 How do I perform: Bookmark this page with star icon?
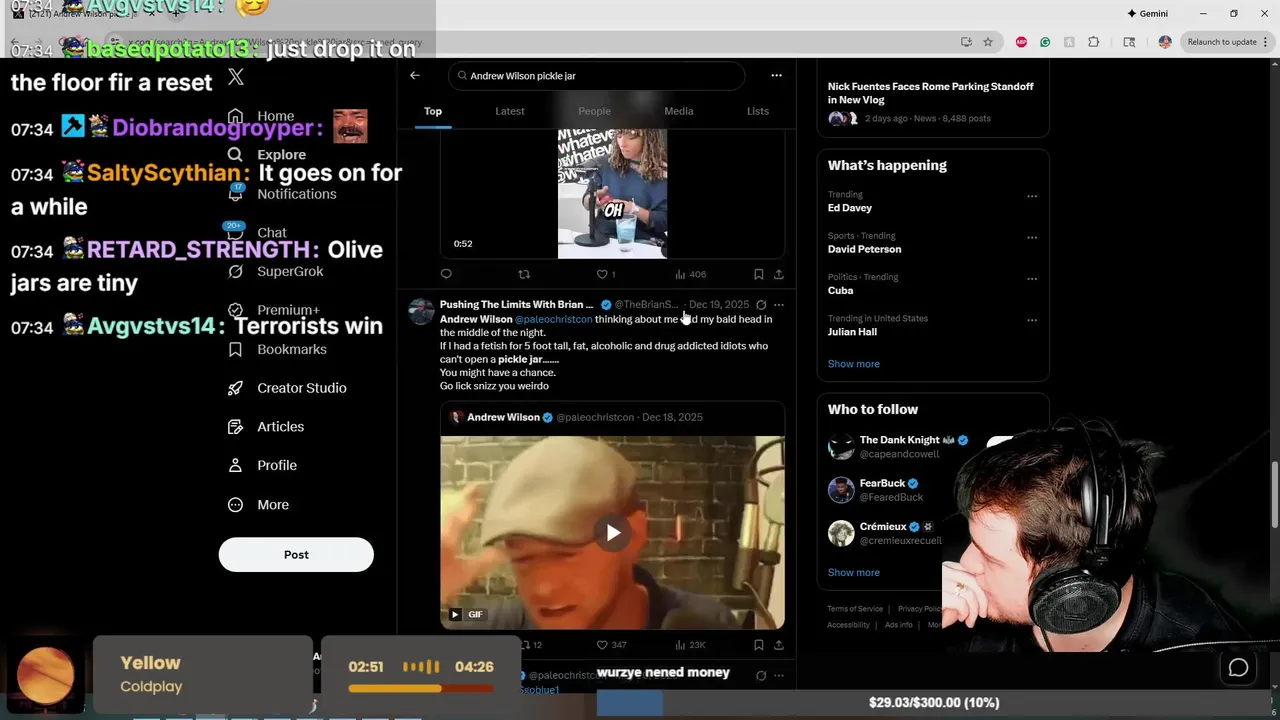(988, 42)
